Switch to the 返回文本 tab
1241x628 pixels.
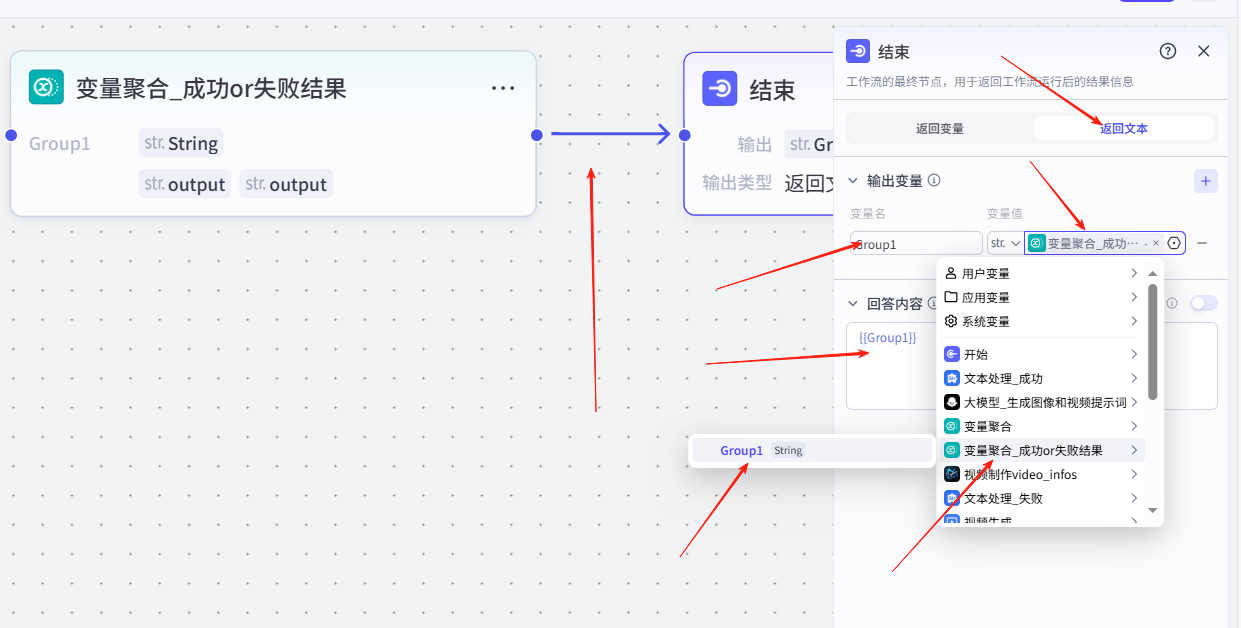(1124, 128)
